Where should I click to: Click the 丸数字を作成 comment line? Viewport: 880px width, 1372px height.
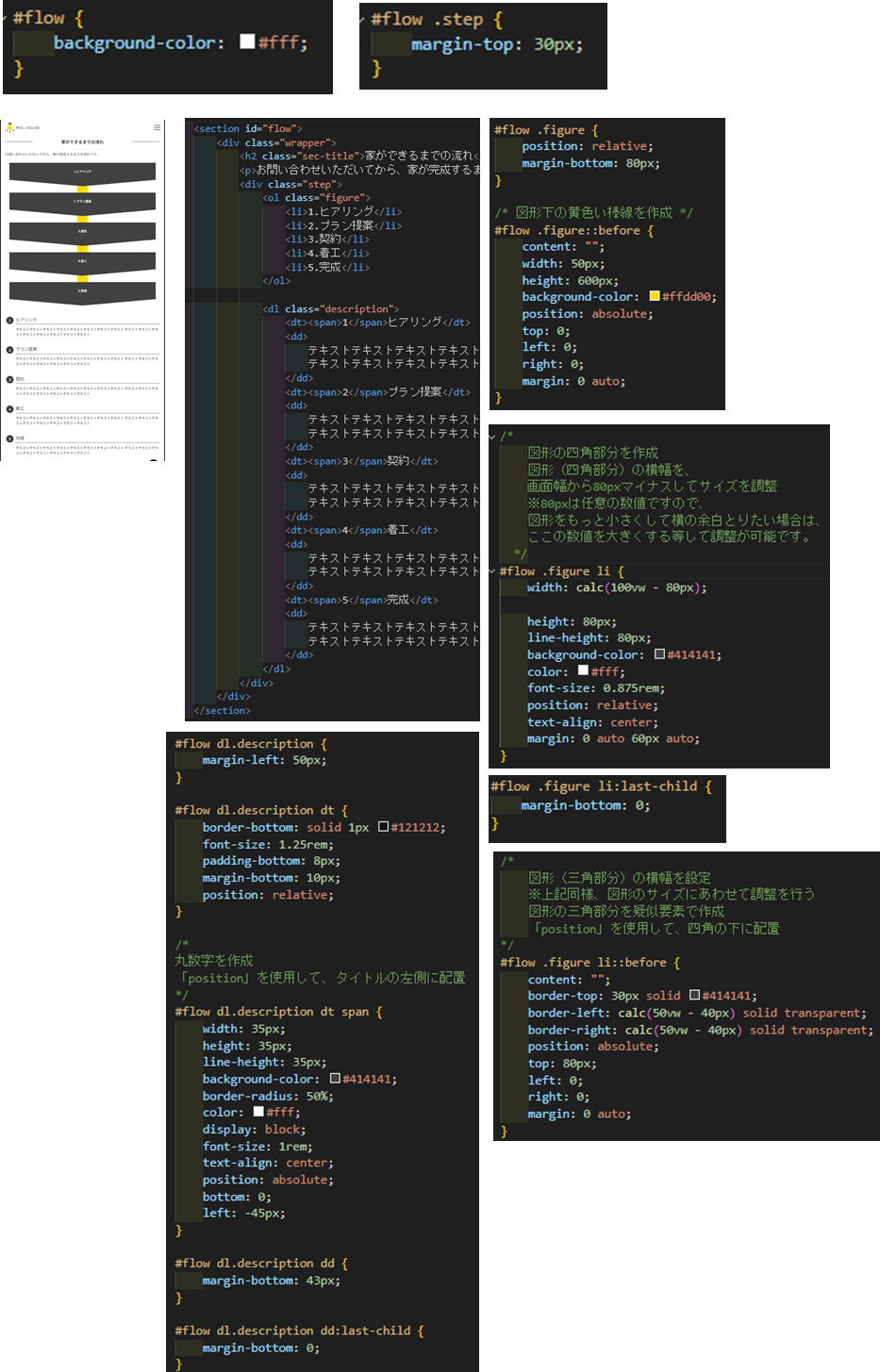click(x=214, y=960)
